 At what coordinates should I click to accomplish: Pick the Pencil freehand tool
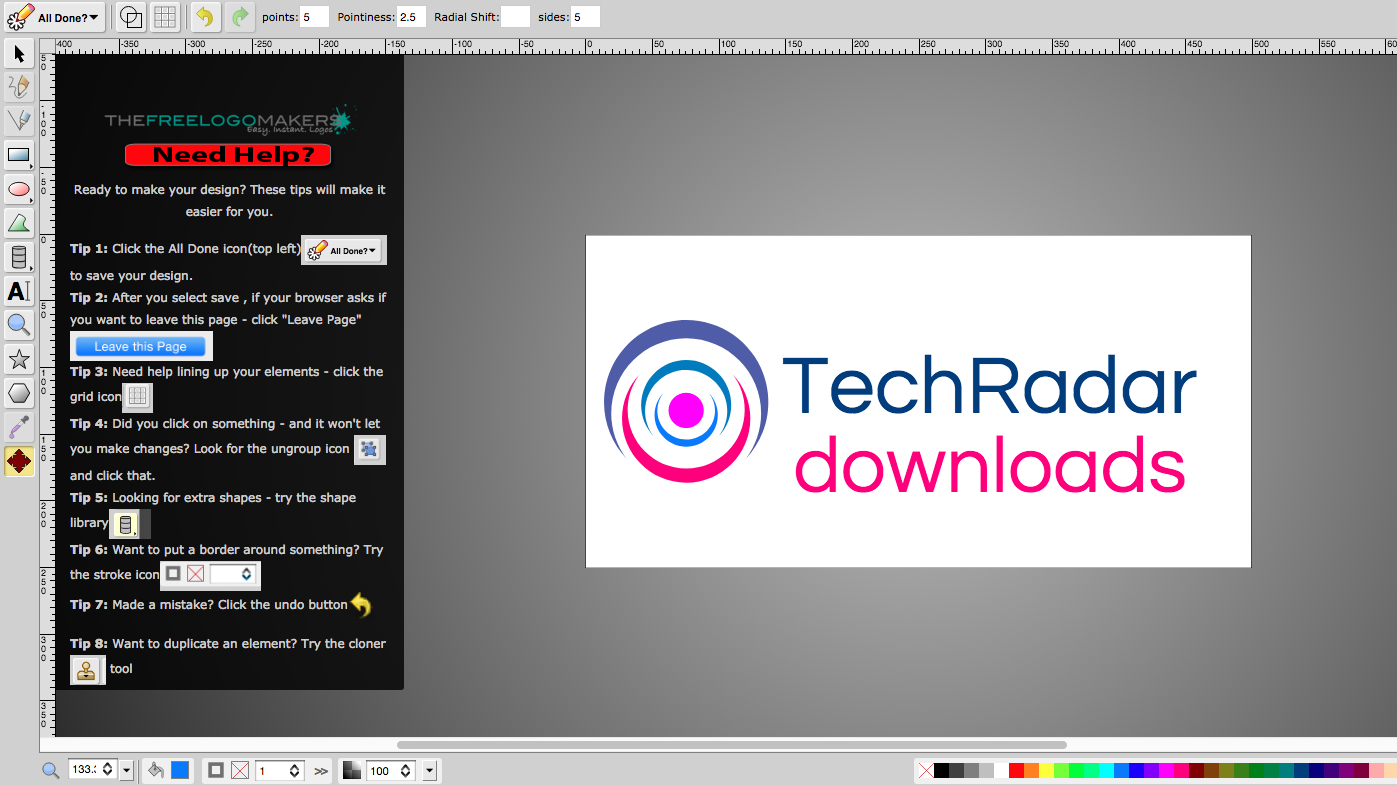click(x=19, y=87)
